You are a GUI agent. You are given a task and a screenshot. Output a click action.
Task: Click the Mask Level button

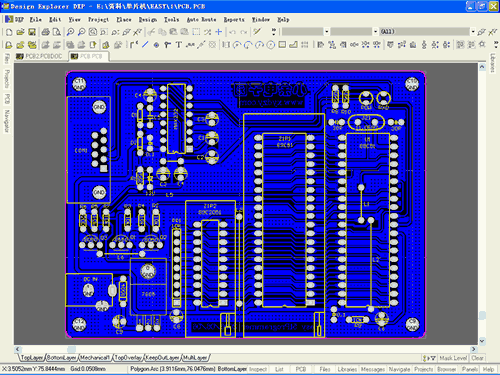click(x=453, y=358)
